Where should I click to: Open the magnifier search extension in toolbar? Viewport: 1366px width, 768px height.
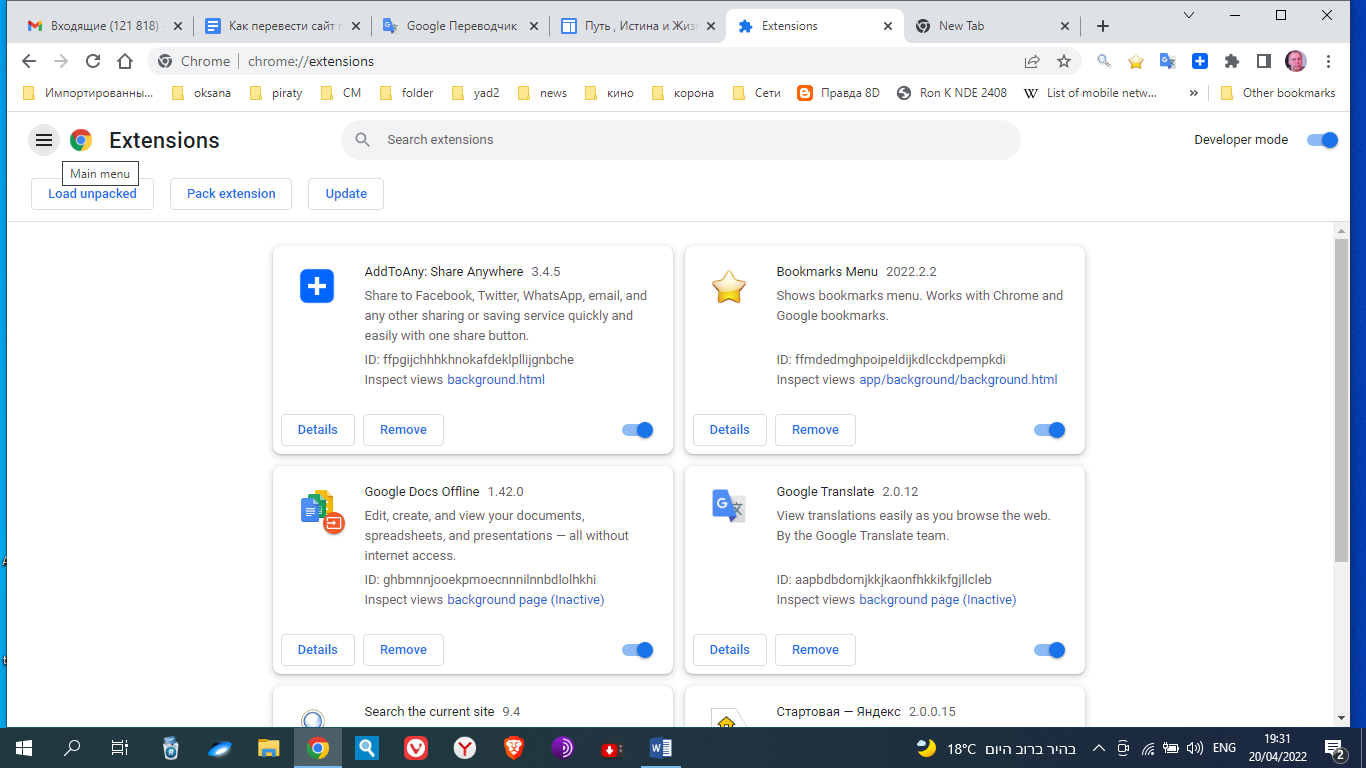[x=1104, y=61]
